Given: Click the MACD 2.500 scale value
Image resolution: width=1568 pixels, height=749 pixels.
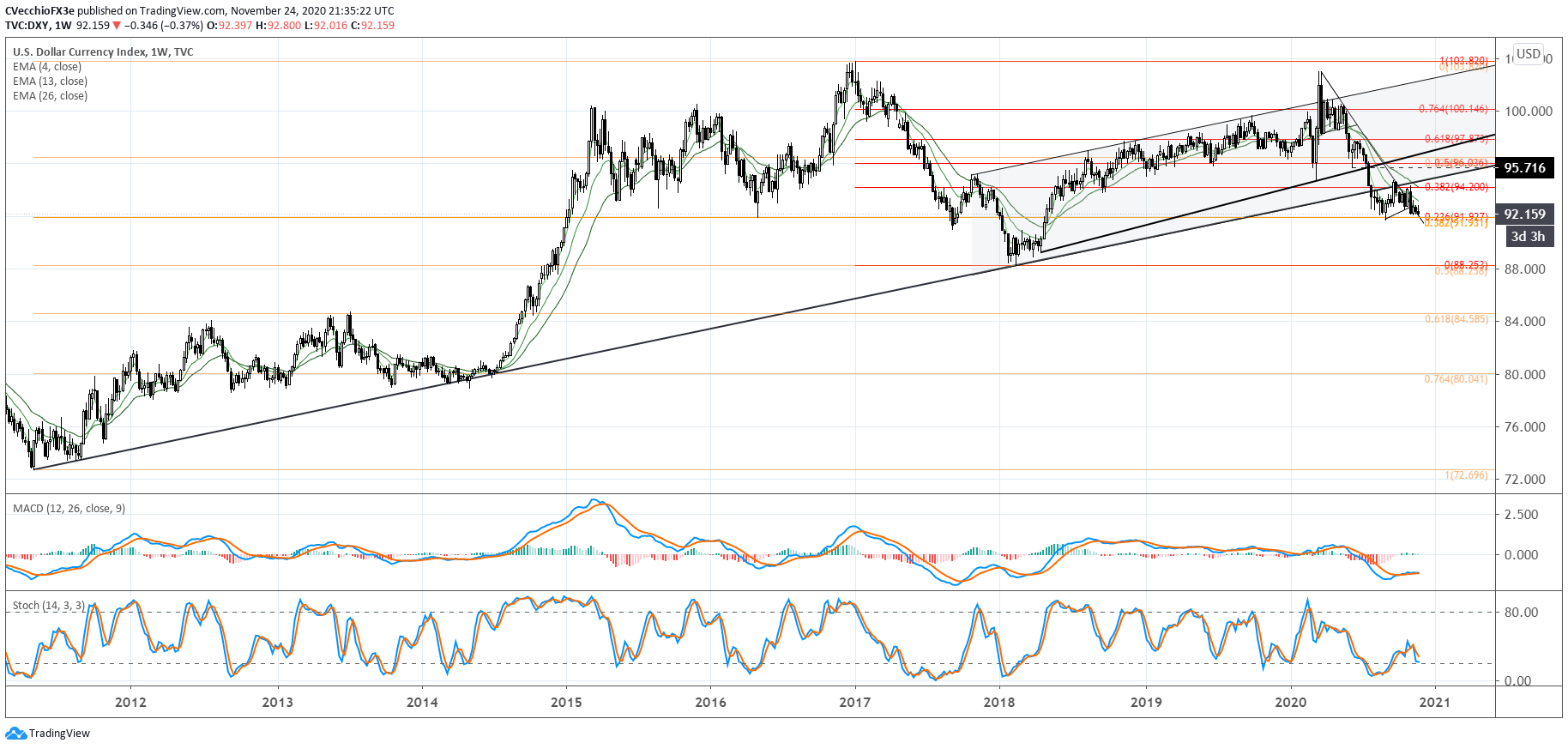Looking at the screenshot, I should point(1522,515).
